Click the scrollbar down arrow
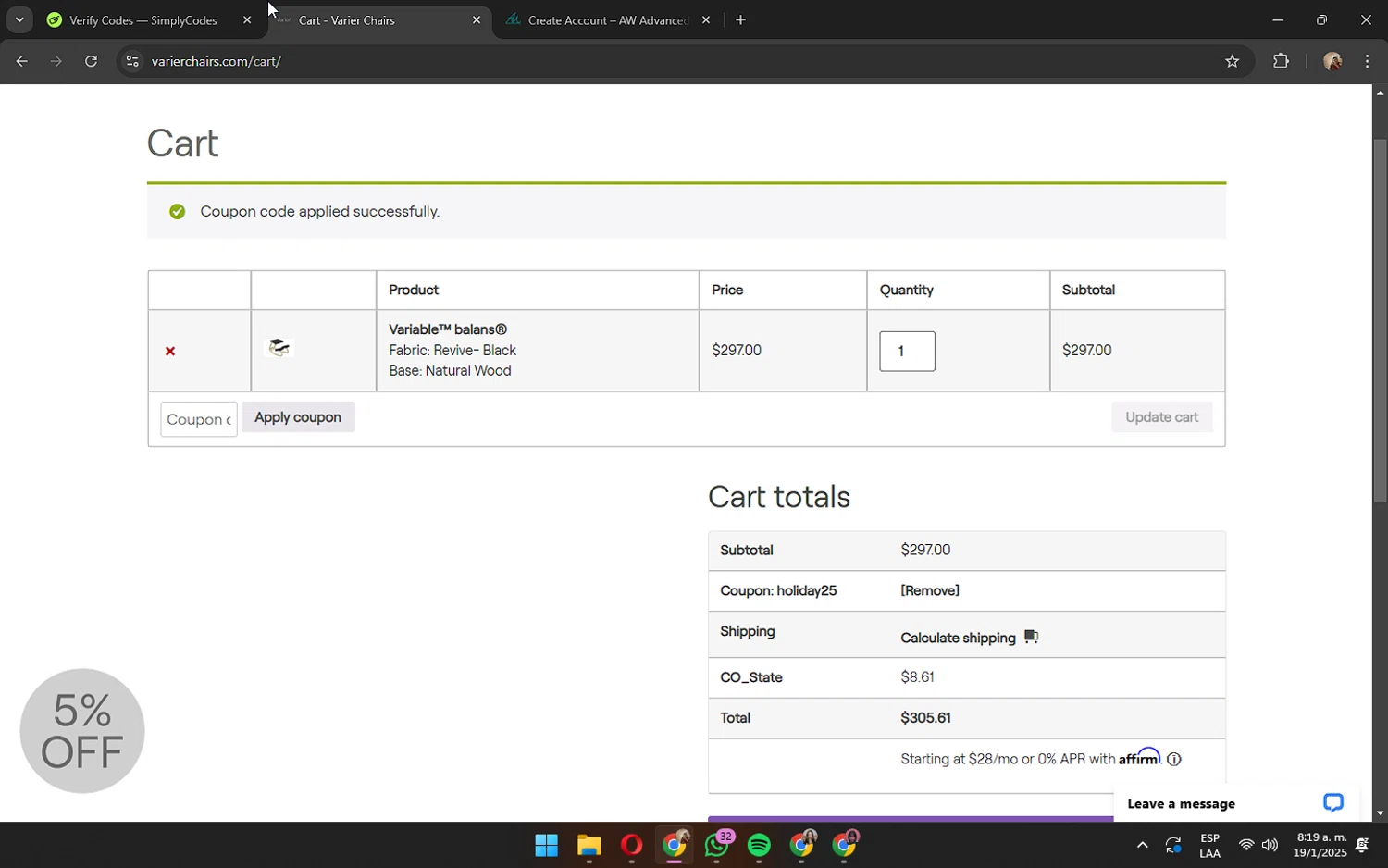1388x868 pixels. pos(1380,813)
